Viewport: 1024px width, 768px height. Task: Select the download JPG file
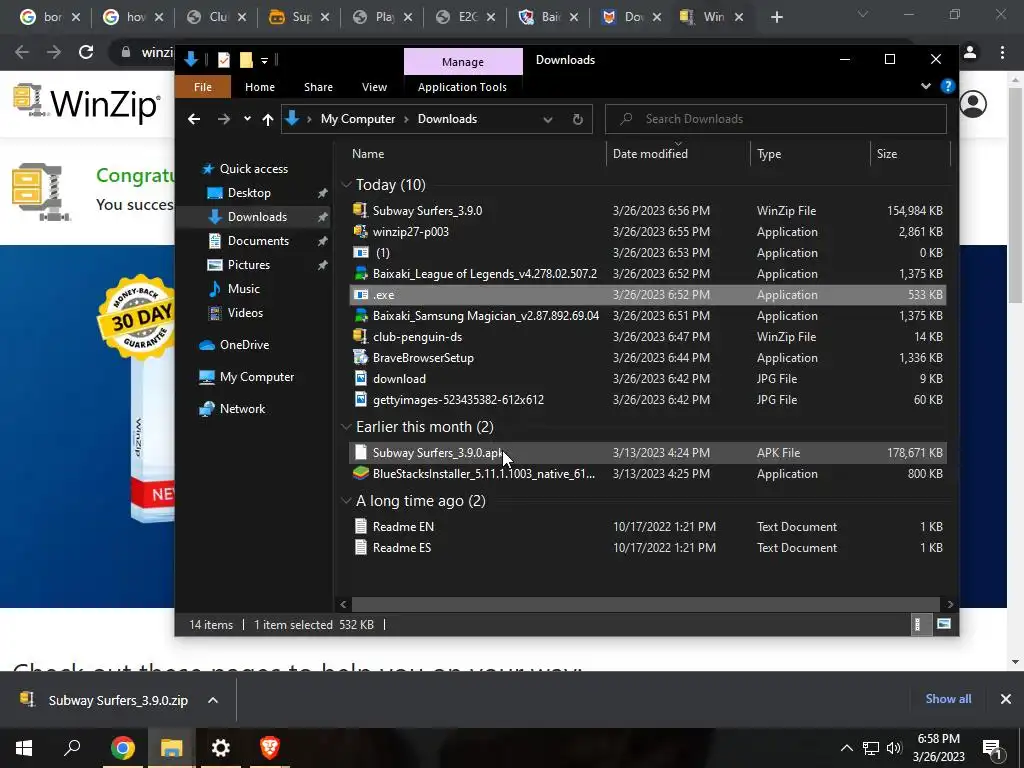point(647,379)
